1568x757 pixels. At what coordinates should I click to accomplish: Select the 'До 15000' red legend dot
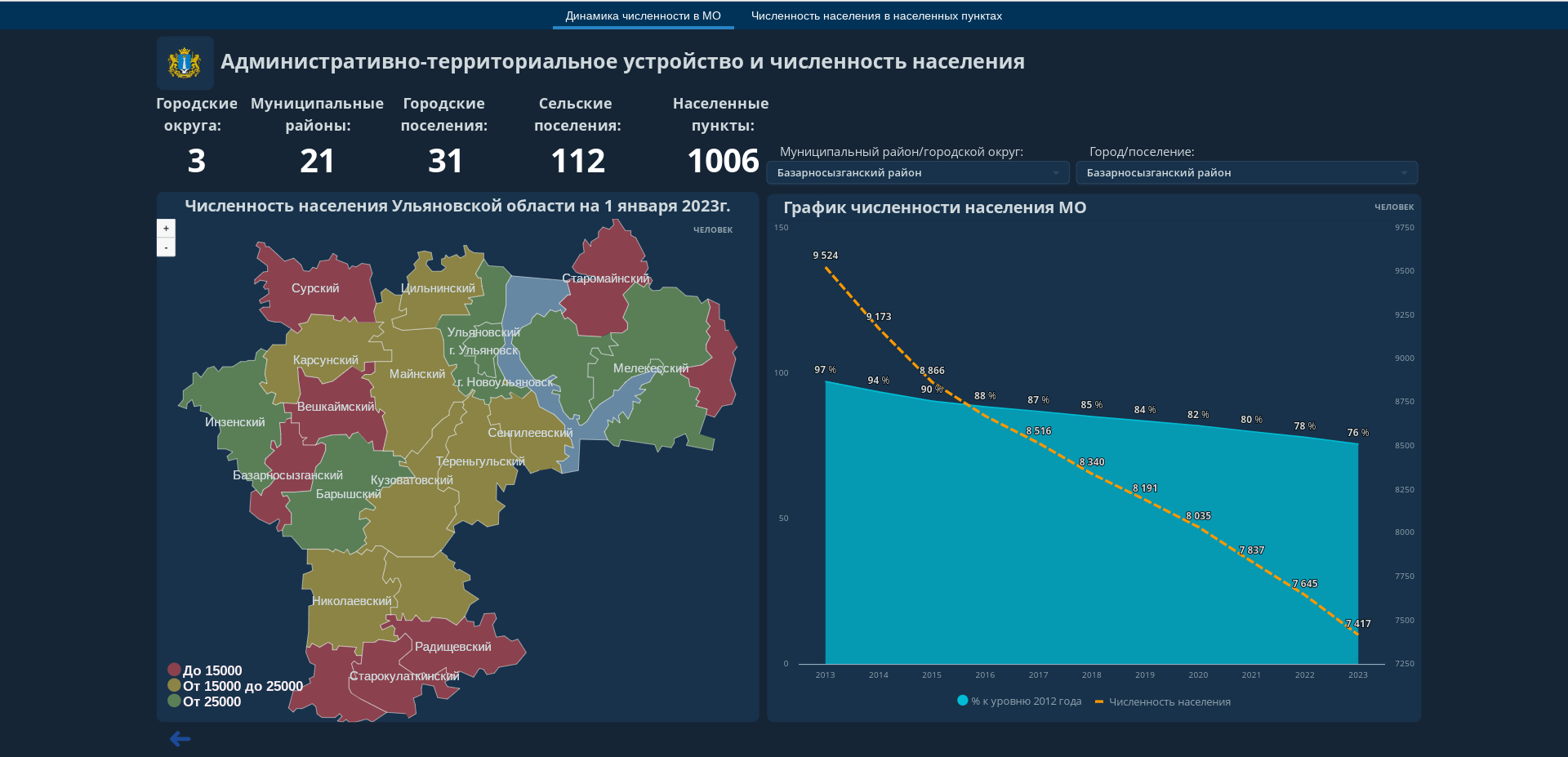(x=174, y=670)
